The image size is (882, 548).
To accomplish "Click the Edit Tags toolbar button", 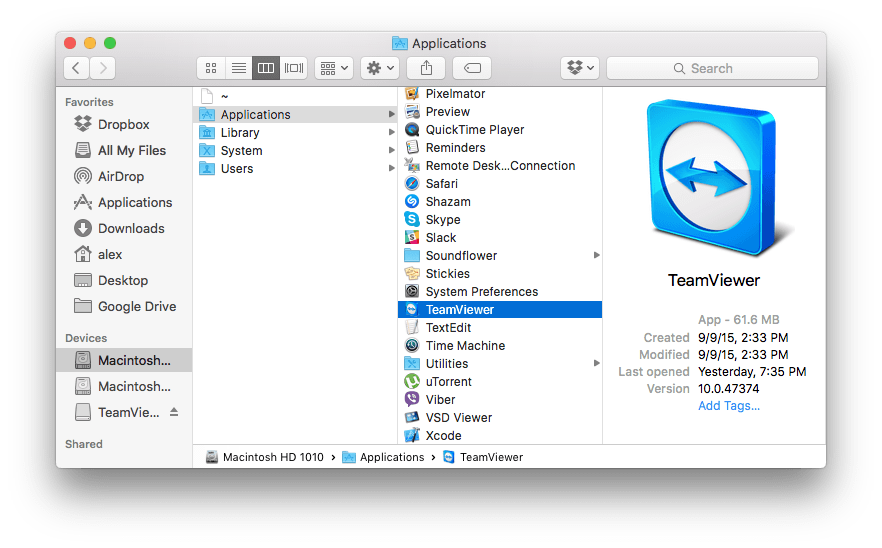I will [x=472, y=68].
